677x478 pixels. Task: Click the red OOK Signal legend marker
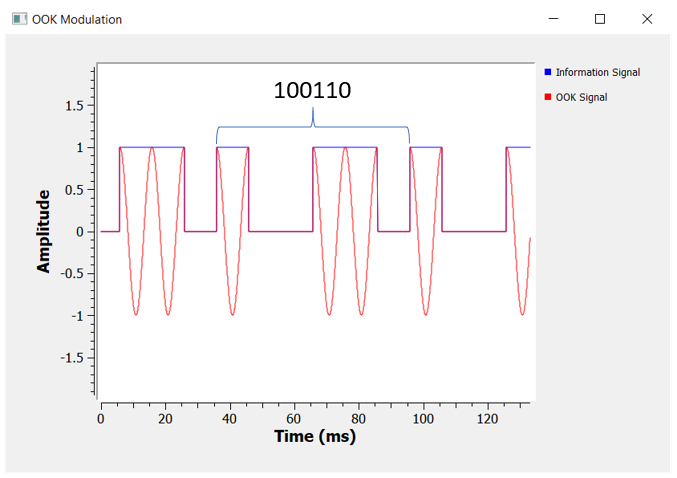tap(548, 97)
